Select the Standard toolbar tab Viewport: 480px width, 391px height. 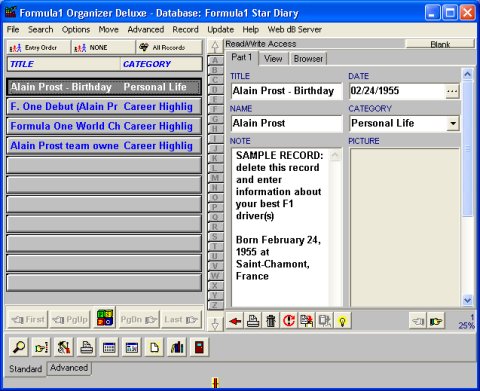[x=26, y=369]
